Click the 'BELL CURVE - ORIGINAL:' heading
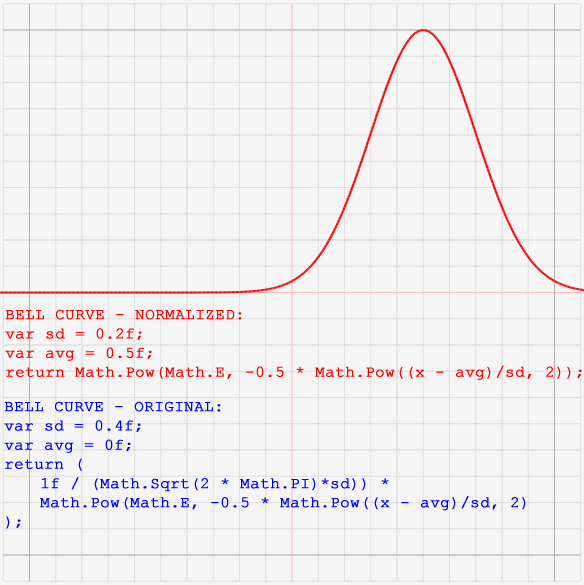This screenshot has height=585, width=584. (113, 407)
